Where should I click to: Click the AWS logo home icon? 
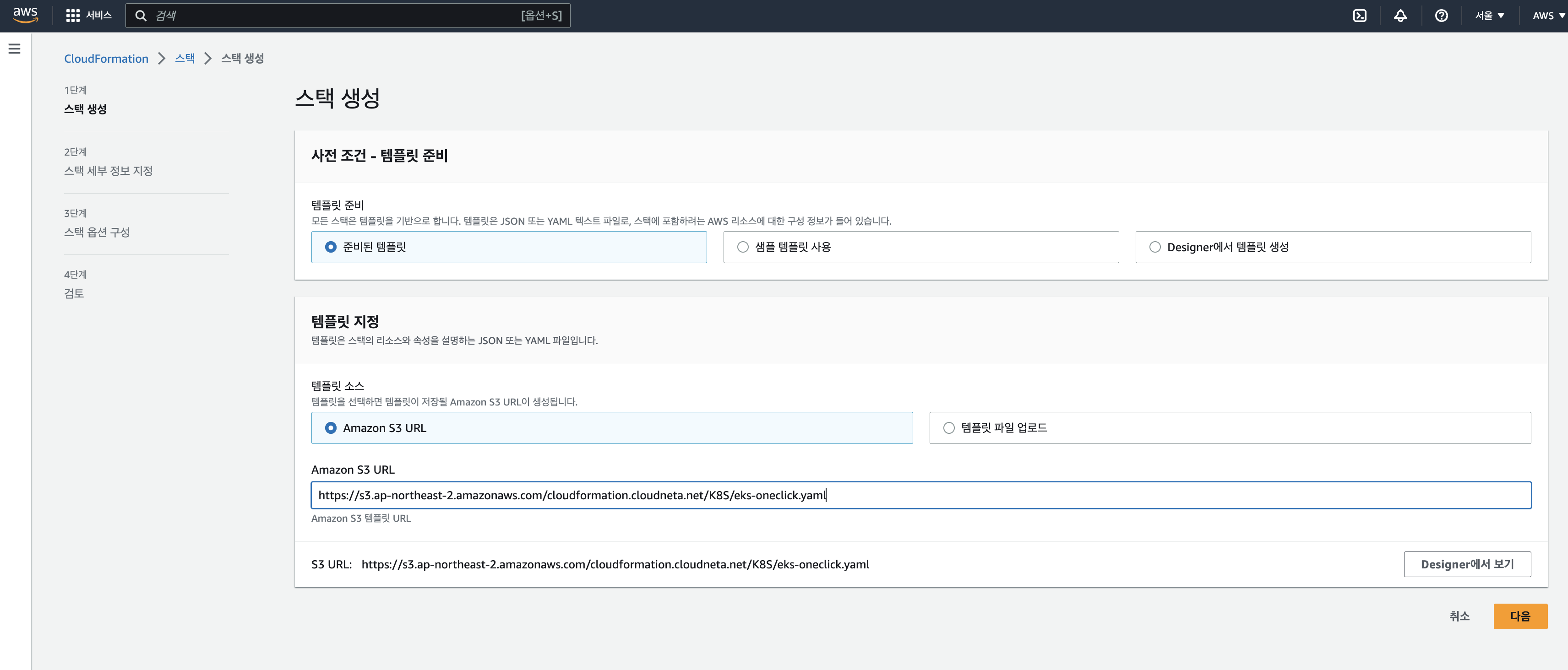point(25,15)
